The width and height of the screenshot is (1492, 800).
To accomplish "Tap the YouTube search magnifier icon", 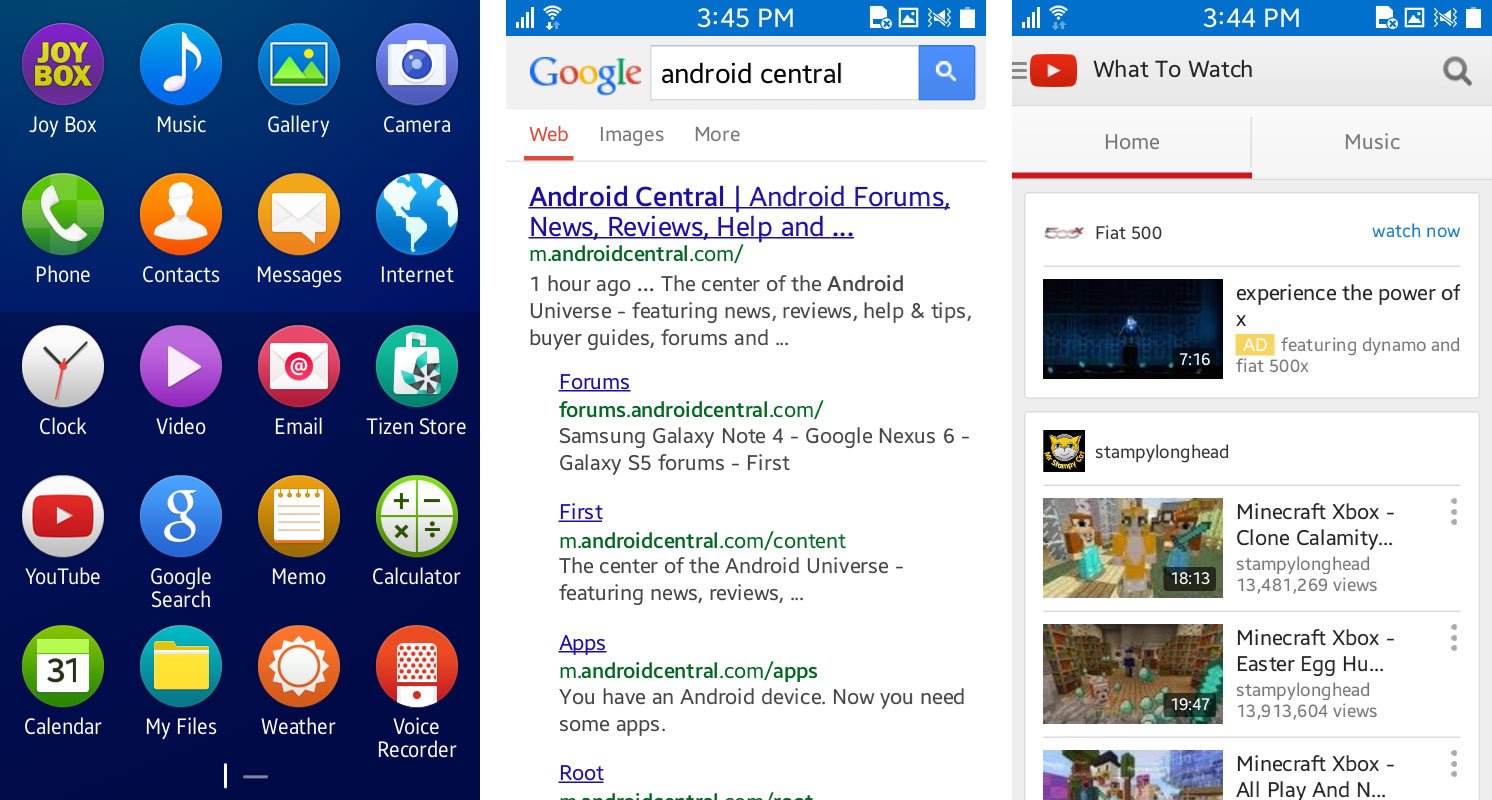I will (x=1457, y=70).
